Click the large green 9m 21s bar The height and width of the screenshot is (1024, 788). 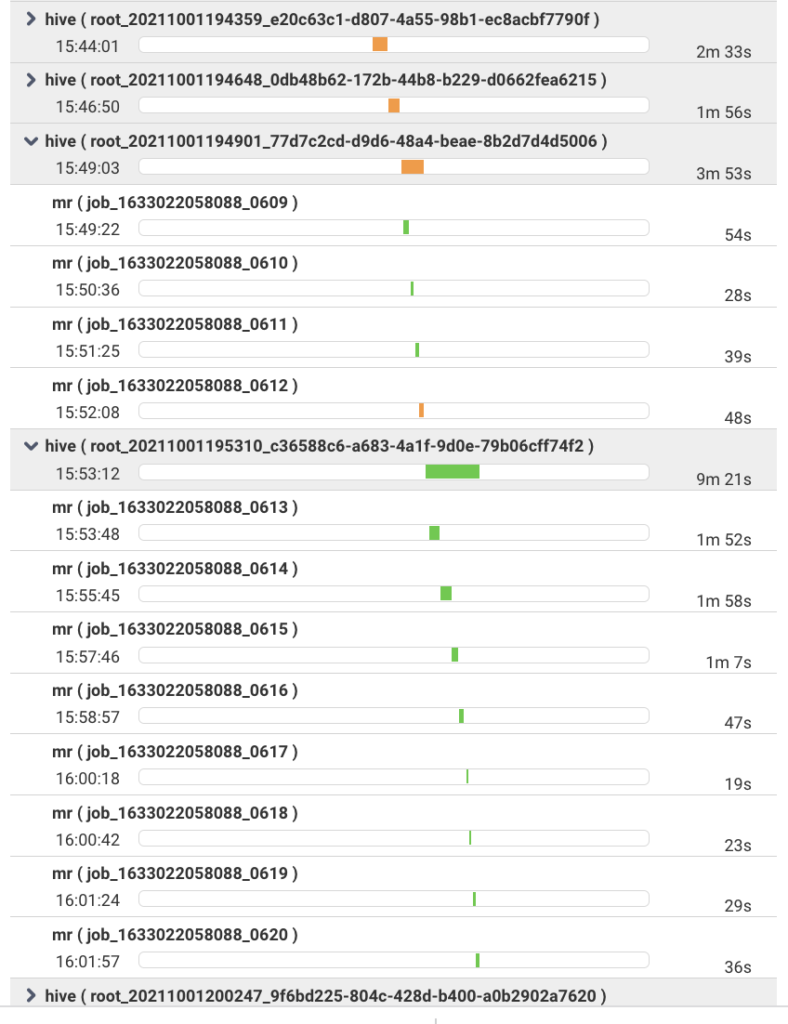tap(452, 472)
